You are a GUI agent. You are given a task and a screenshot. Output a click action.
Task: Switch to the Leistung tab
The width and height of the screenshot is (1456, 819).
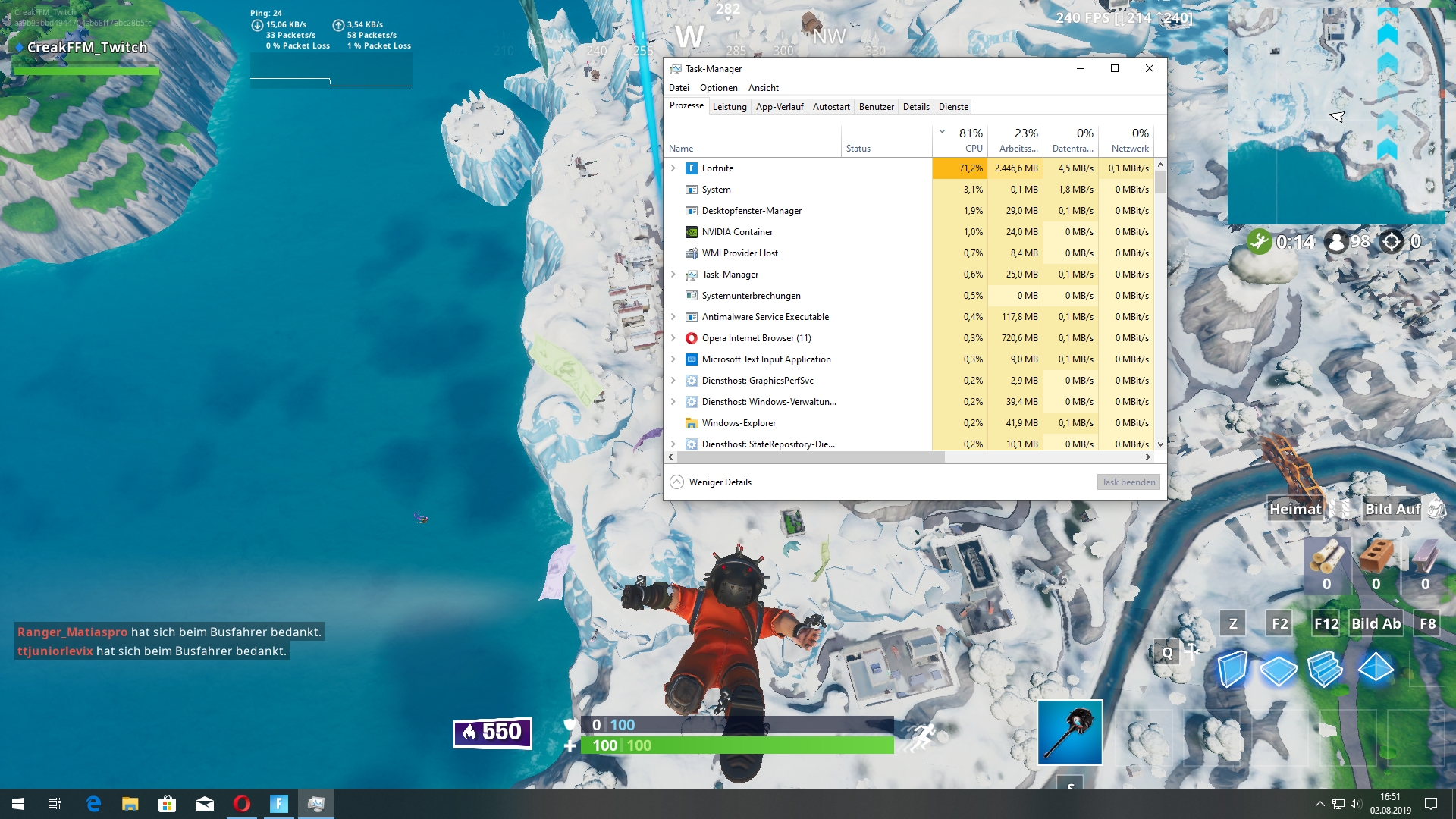730,107
